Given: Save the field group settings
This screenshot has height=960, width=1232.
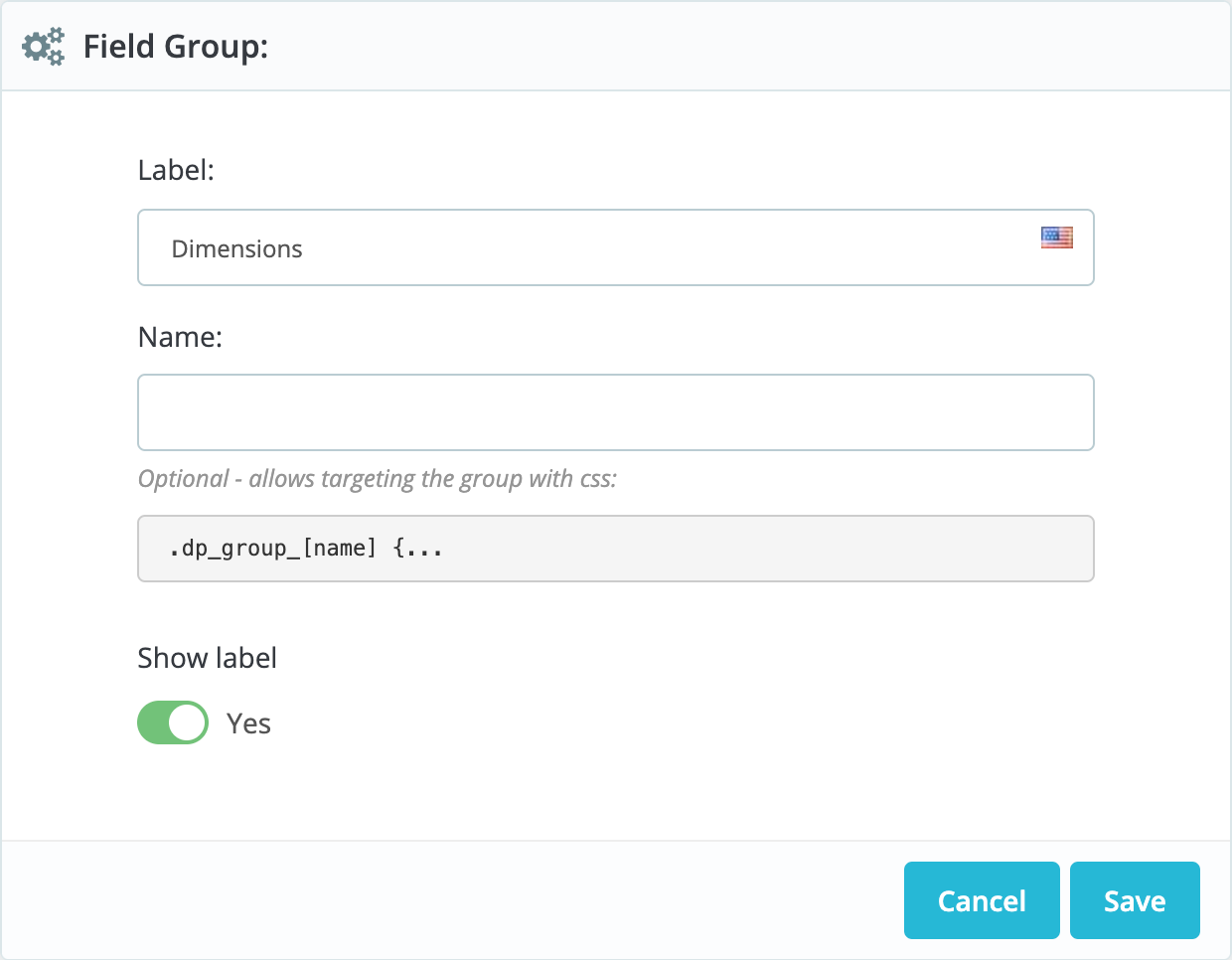Looking at the screenshot, I should point(1135,900).
